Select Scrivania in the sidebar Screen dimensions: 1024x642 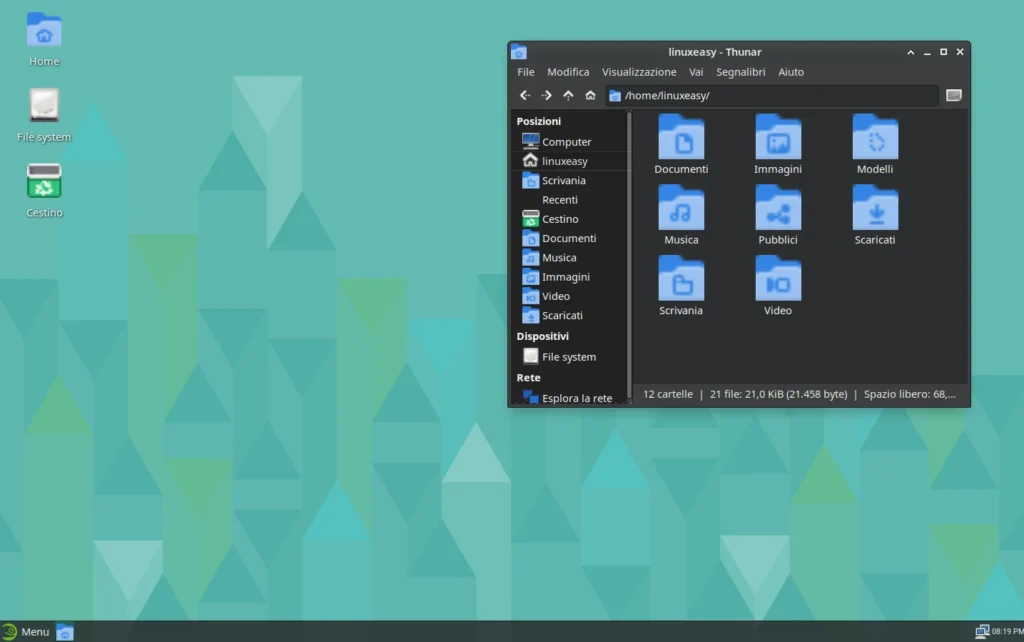562,180
